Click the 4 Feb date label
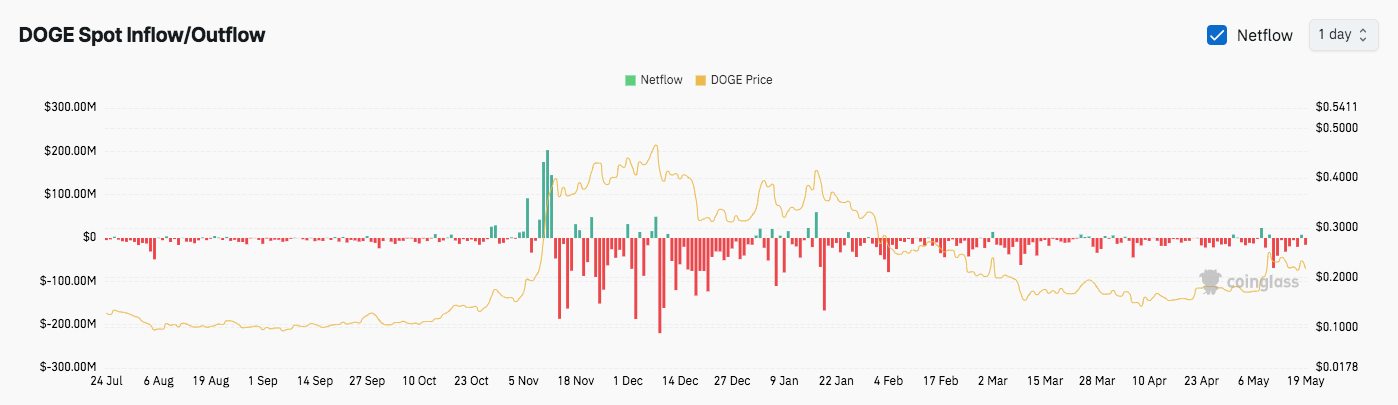Viewport: 1398px width, 405px height. (889, 381)
